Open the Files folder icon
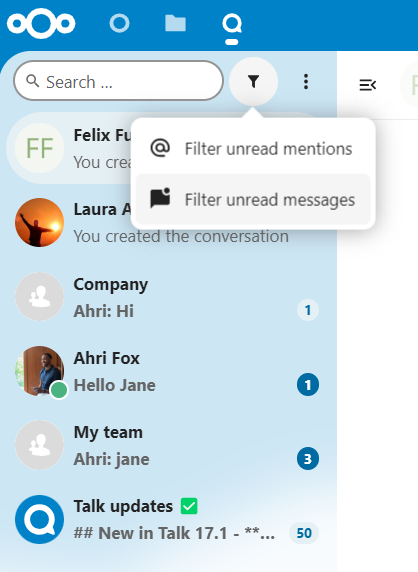418x572 pixels. click(175, 23)
